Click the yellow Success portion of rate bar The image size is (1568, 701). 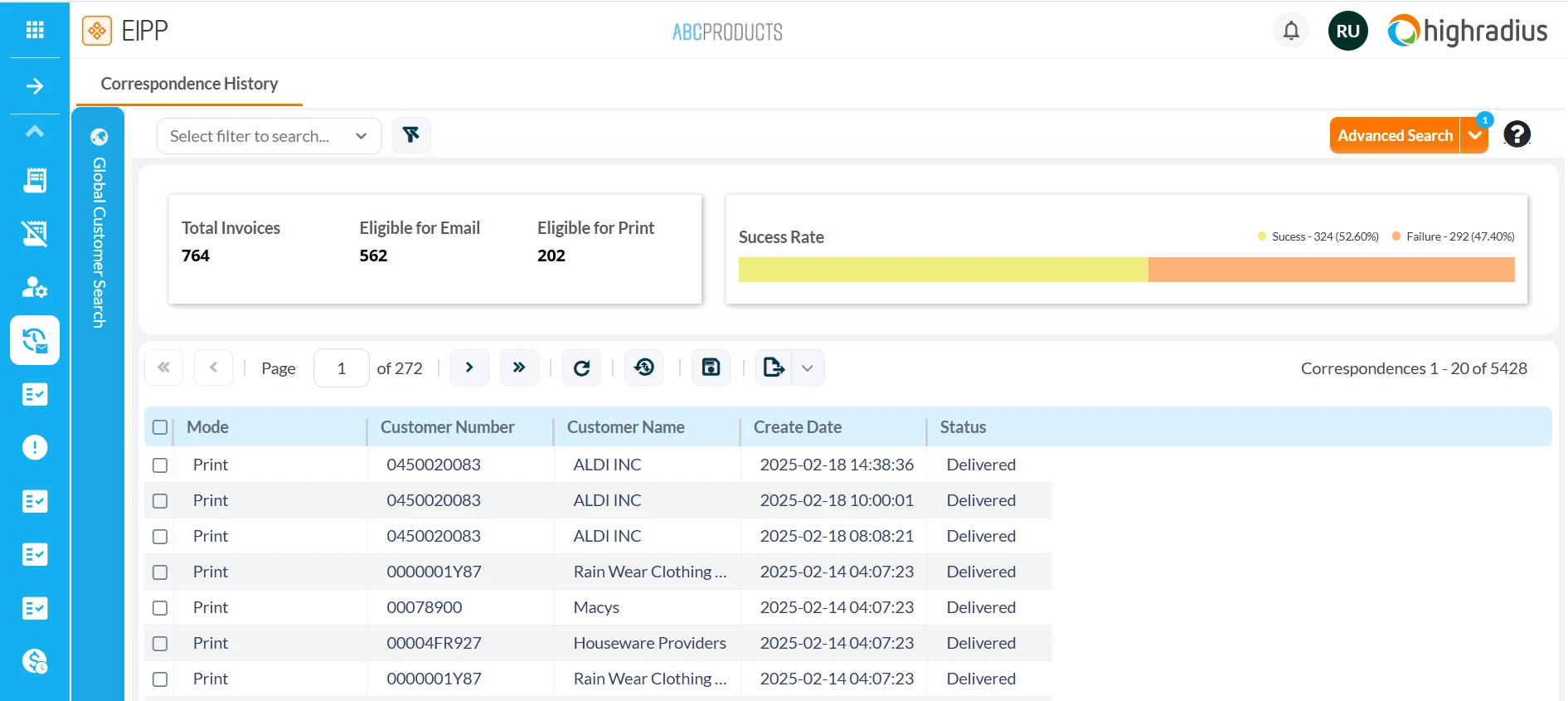point(943,270)
